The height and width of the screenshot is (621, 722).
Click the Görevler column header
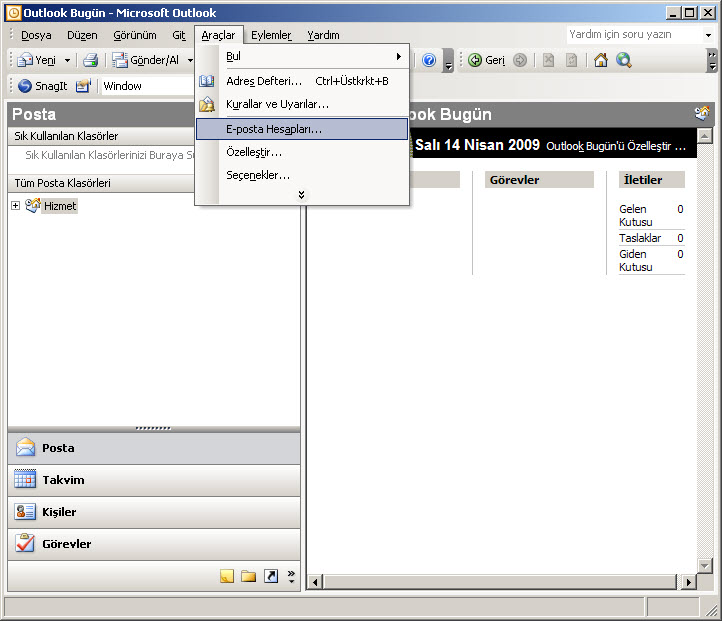539,180
